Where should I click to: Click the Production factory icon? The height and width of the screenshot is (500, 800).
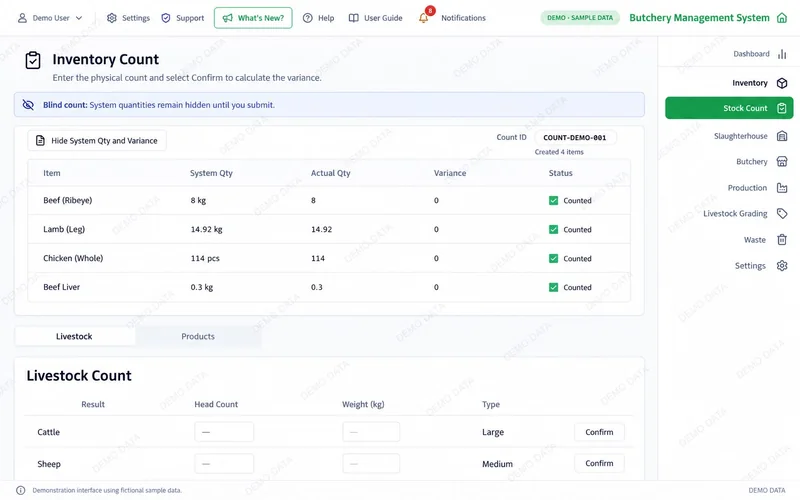[782, 188]
